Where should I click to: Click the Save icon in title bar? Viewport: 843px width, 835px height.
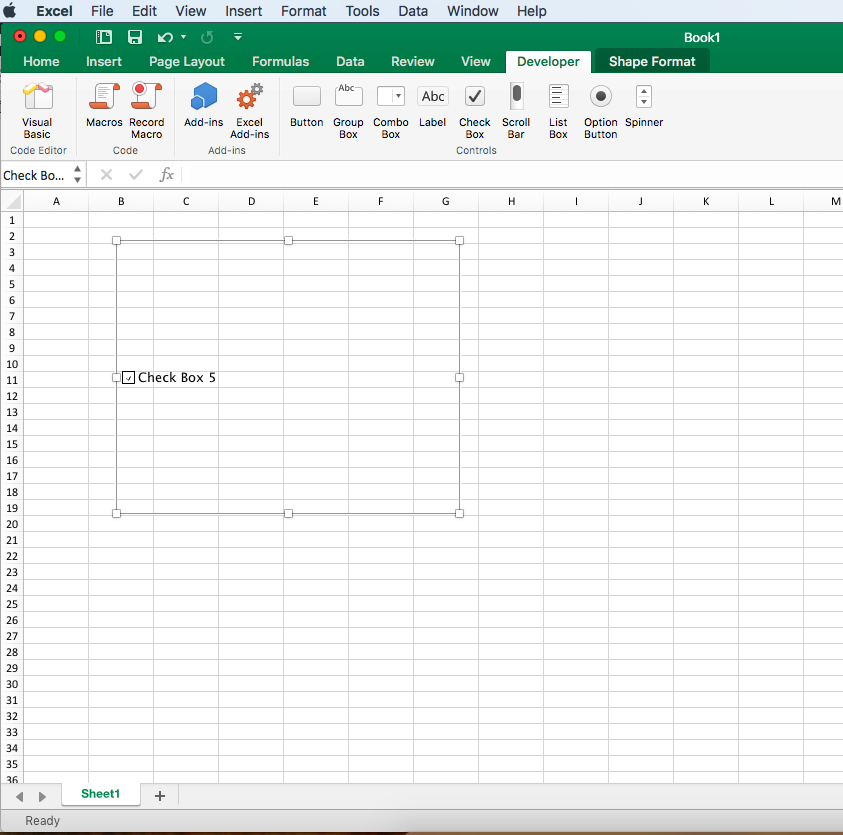pyautogui.click(x=134, y=37)
